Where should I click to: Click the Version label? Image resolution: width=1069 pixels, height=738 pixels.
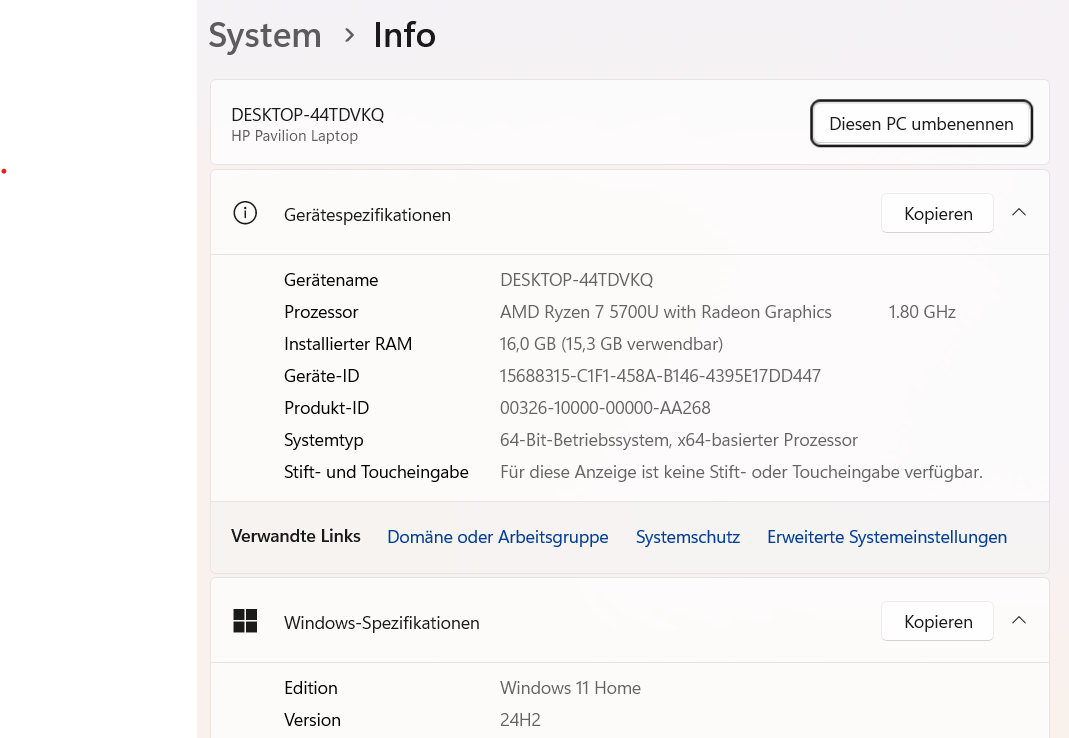click(312, 720)
